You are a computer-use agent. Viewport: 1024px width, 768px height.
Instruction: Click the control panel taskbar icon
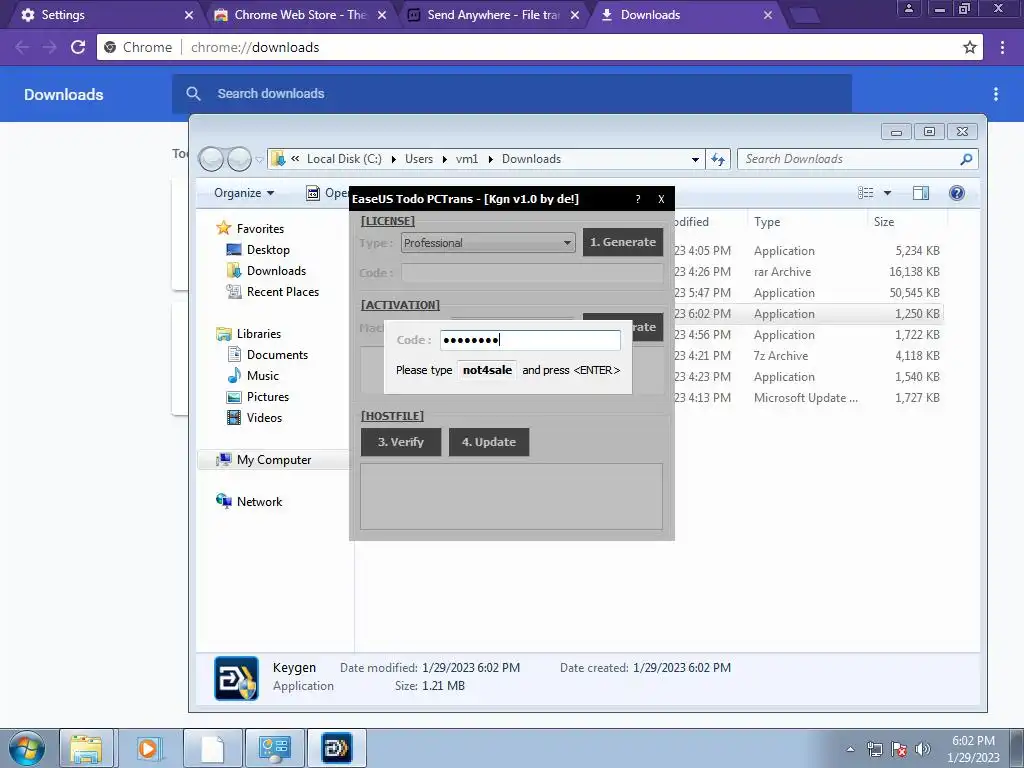(274, 748)
